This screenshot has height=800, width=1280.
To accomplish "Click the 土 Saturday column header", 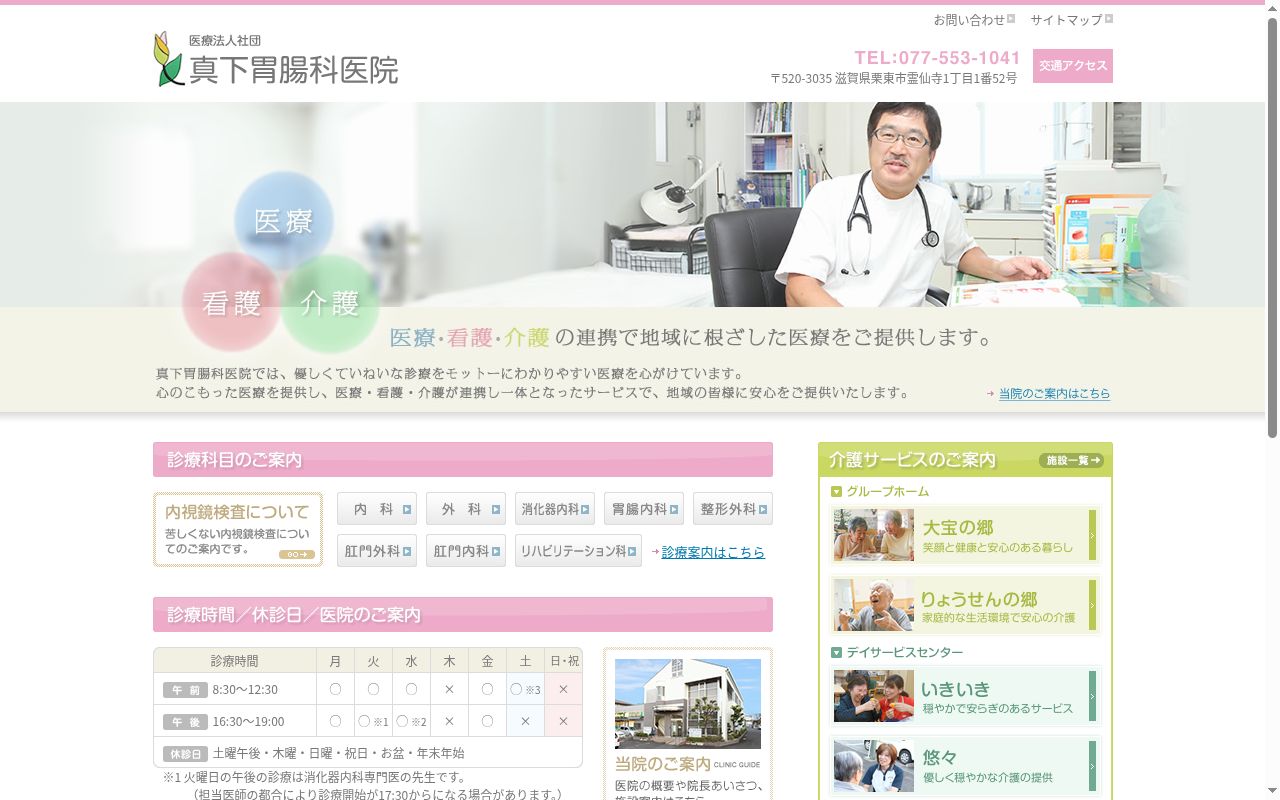I will [x=525, y=661].
